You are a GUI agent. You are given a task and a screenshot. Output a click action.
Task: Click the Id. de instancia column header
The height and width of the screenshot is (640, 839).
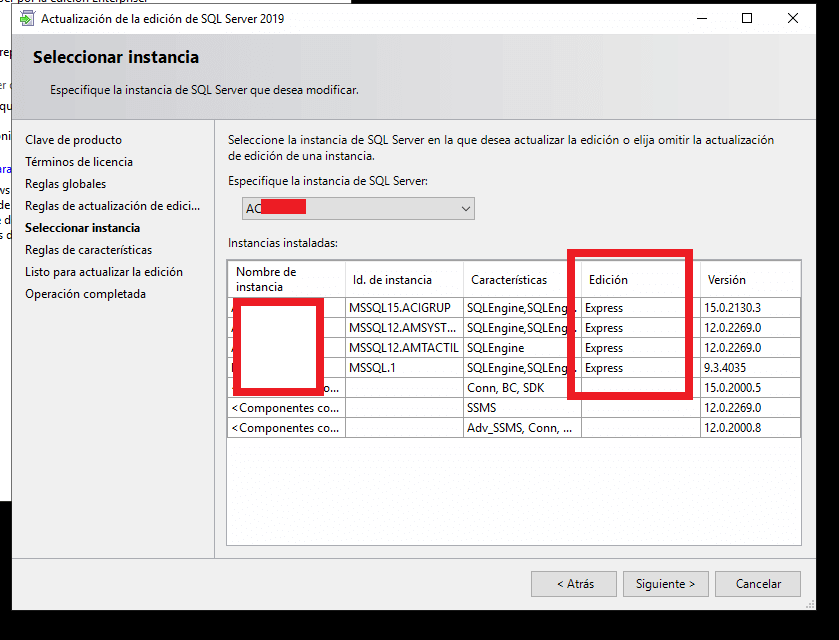click(405, 279)
